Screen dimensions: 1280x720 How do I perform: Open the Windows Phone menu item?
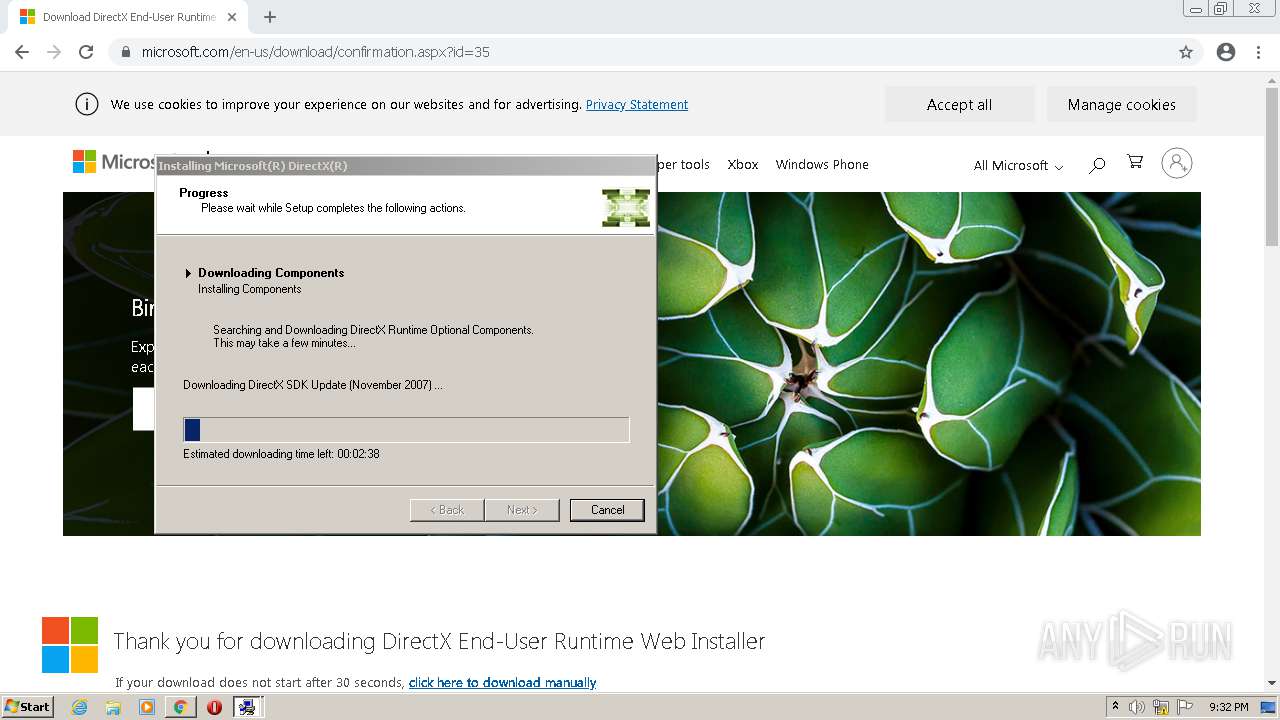[x=822, y=164]
